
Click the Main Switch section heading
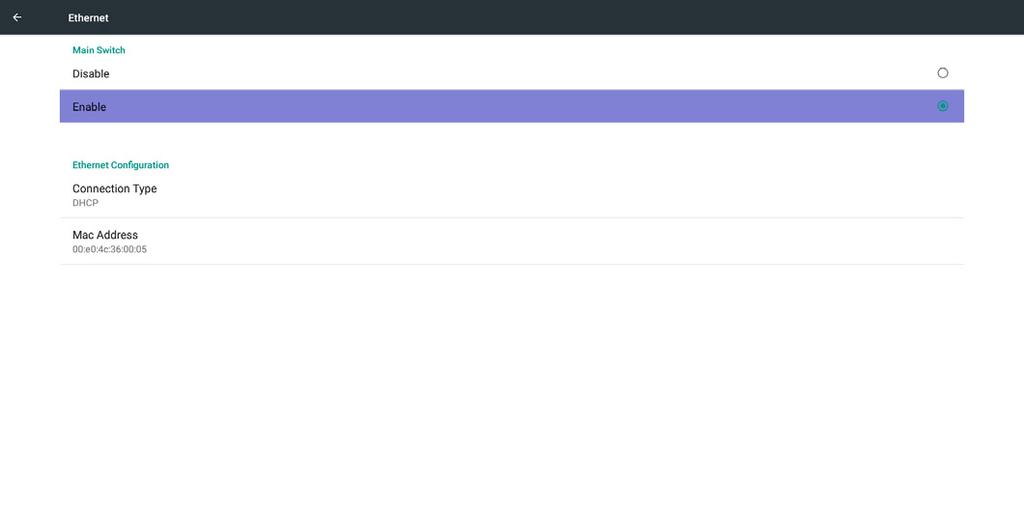99,50
